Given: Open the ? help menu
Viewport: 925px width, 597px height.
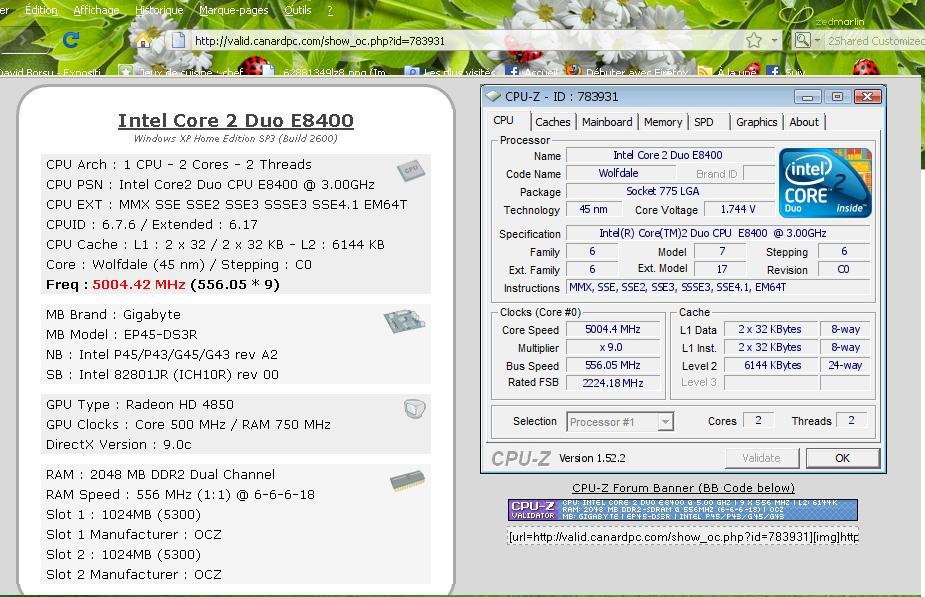Looking at the screenshot, I should (330, 10).
